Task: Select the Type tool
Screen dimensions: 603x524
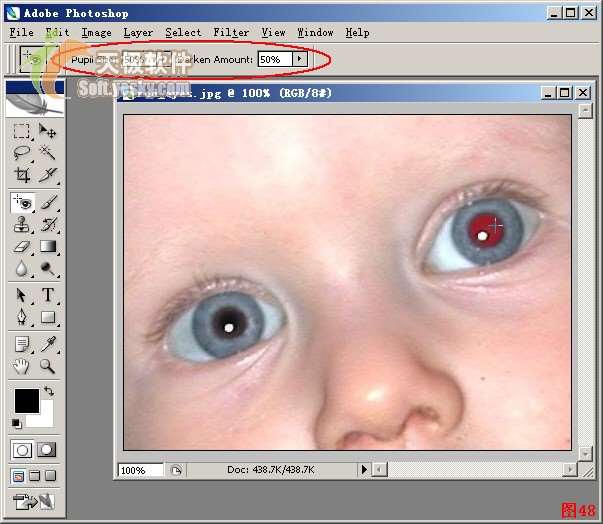Action: [x=47, y=295]
